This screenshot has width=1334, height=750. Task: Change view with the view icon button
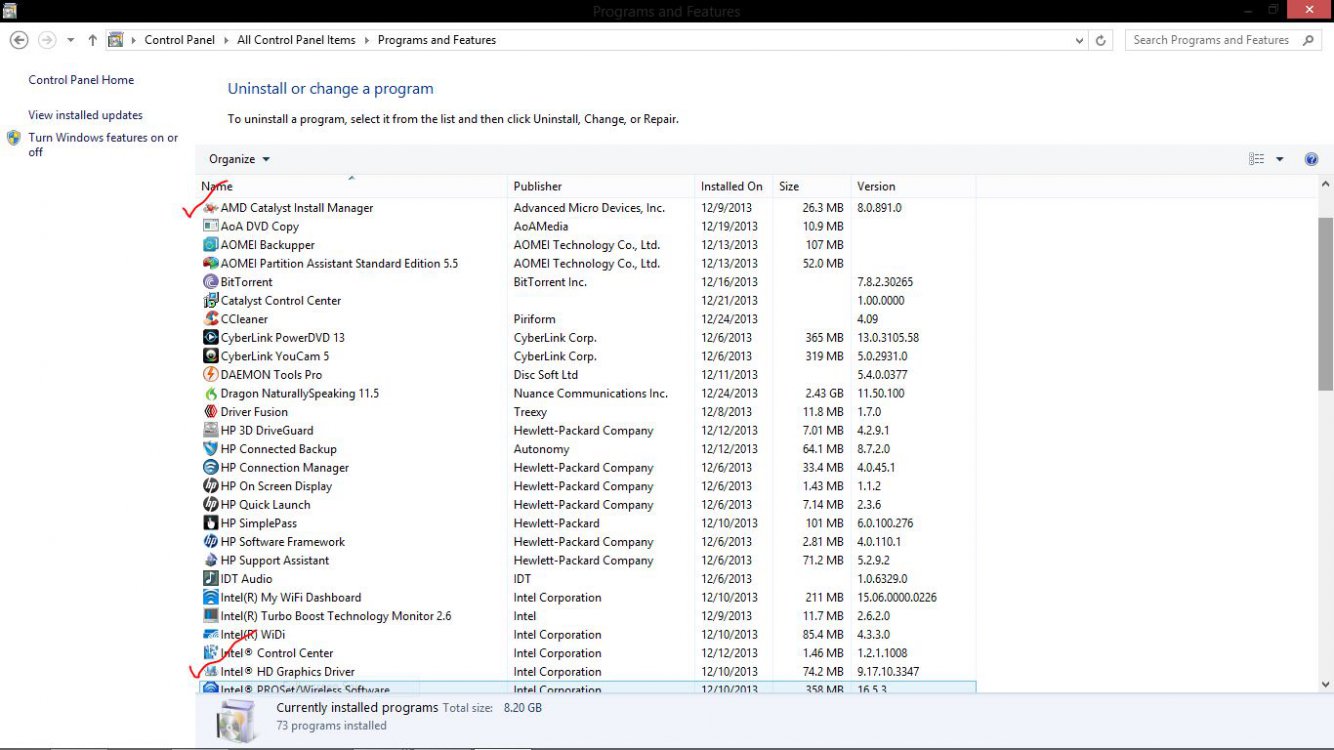(1257, 159)
